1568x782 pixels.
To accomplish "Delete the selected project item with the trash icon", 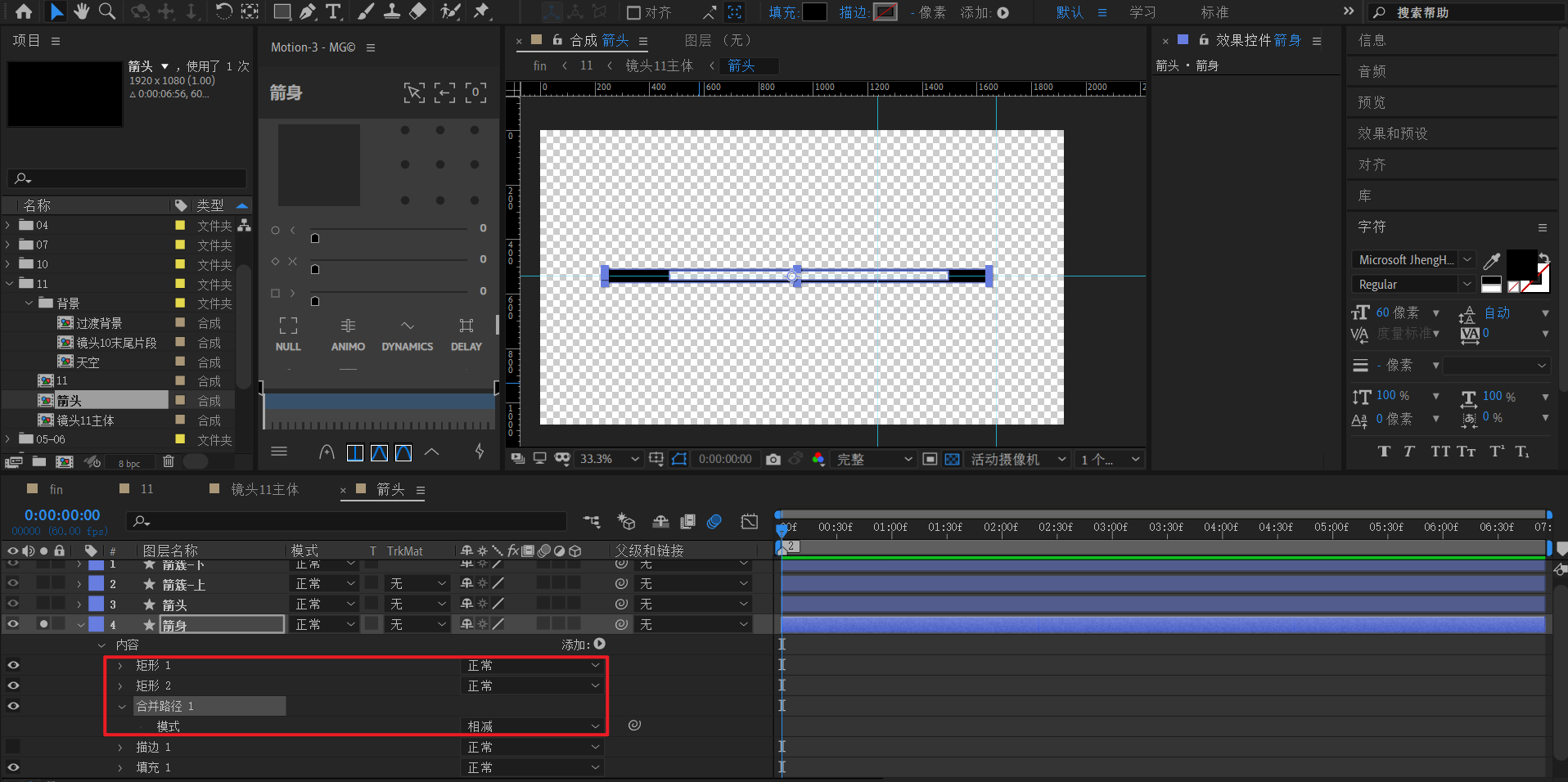I will pos(169,462).
